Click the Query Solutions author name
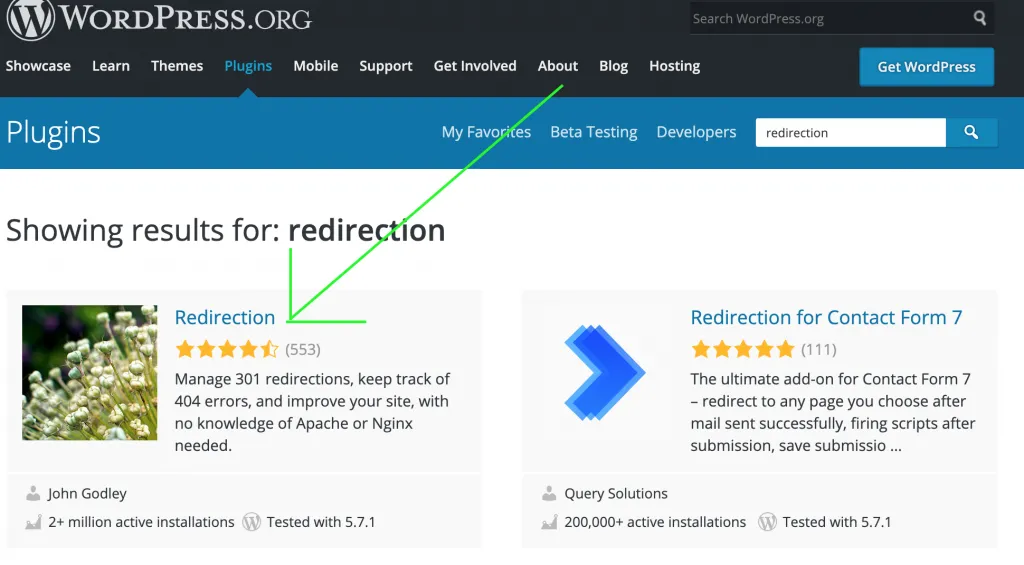Viewport: 1024px width, 565px height. [x=616, y=494]
